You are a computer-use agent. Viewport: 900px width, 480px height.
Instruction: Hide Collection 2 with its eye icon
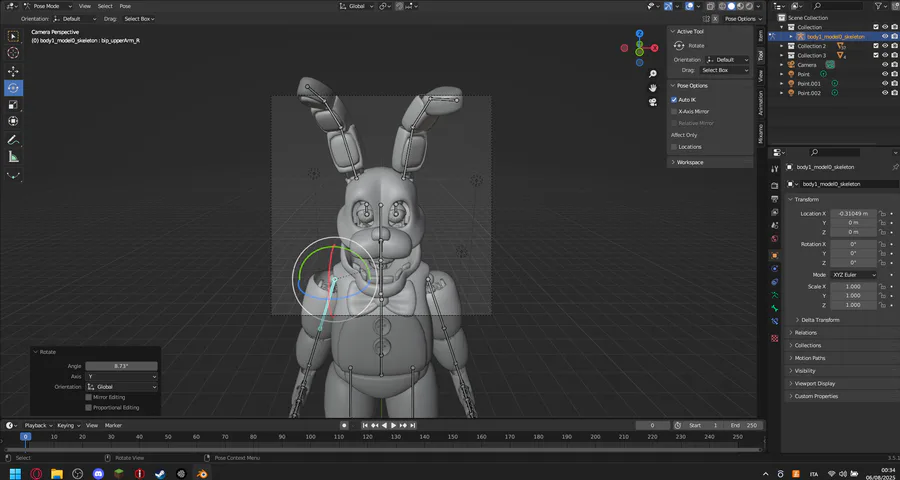coord(885,46)
